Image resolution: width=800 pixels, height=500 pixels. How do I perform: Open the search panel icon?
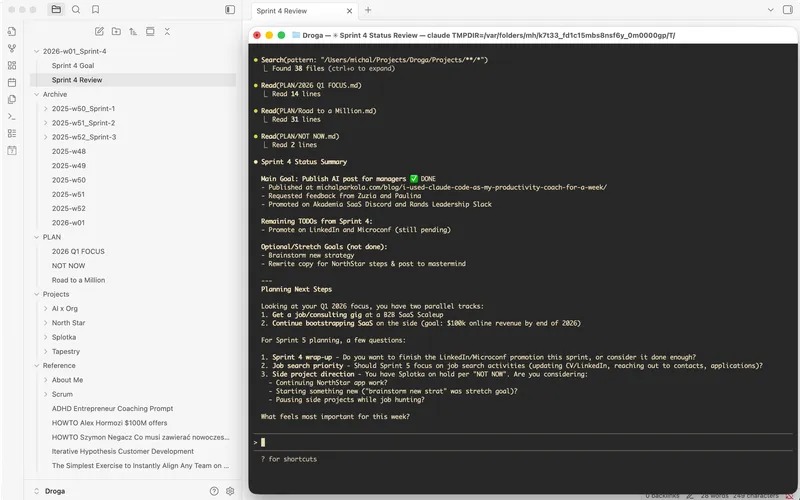pyautogui.click(x=76, y=9)
